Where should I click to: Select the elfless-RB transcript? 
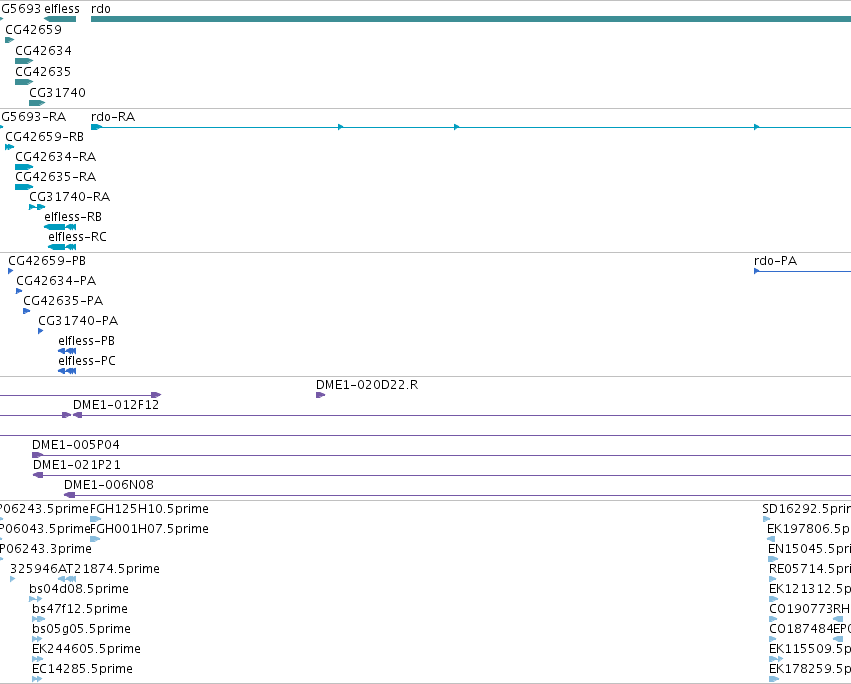pos(60,227)
